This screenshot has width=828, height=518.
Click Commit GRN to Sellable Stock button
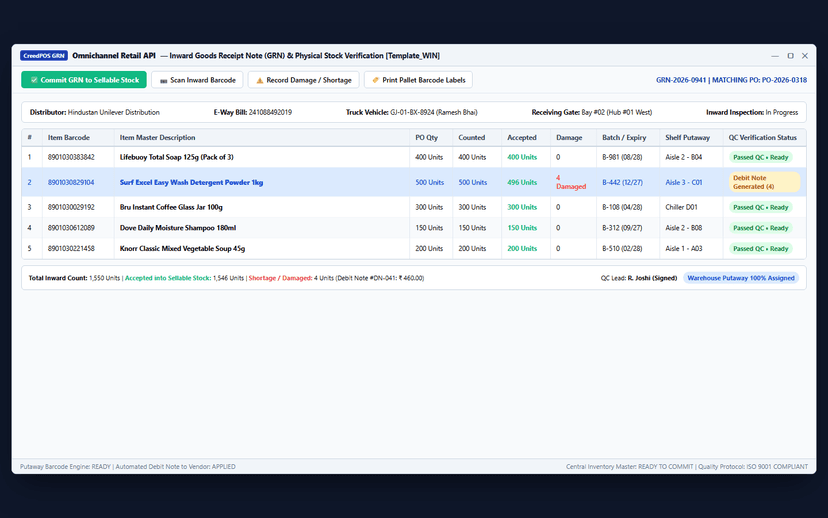click(84, 80)
